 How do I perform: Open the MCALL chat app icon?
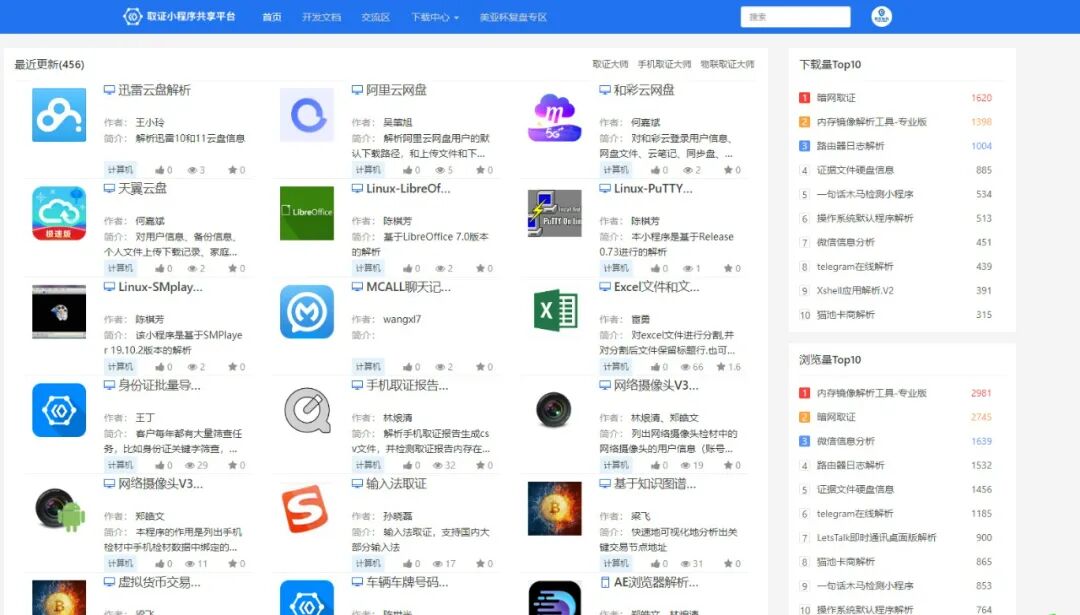[x=307, y=312]
